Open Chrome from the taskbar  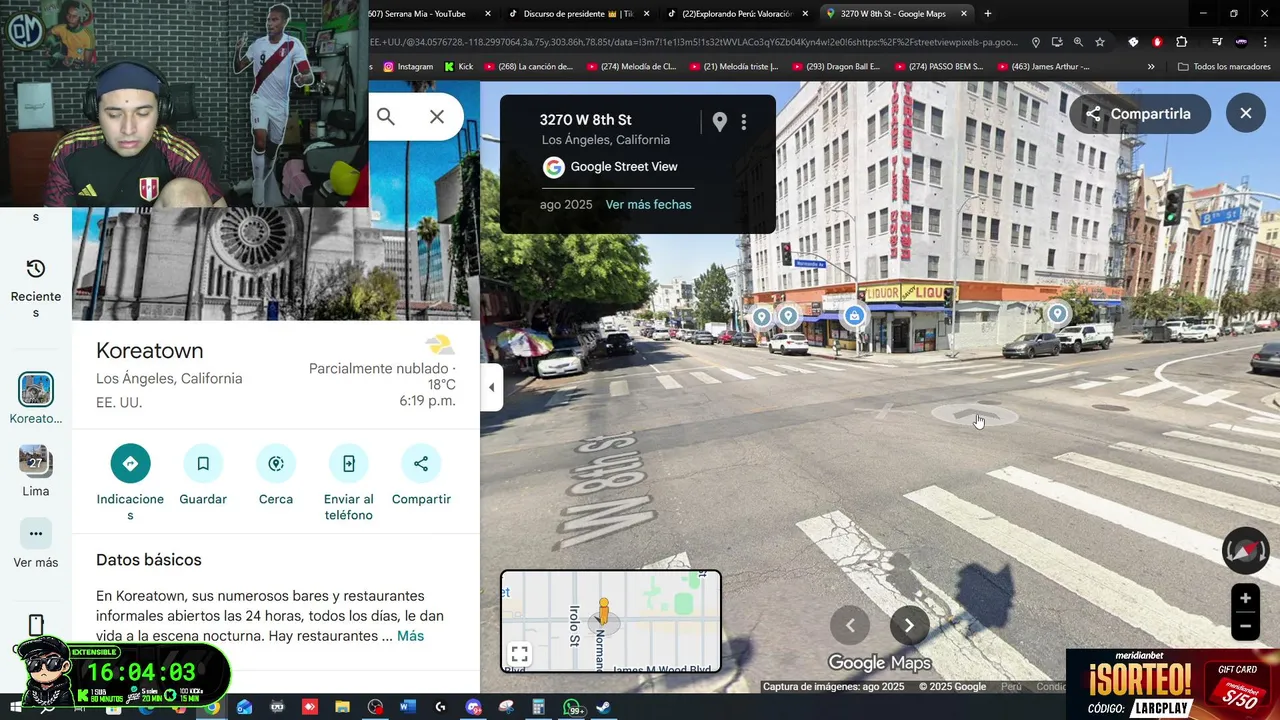(212, 707)
